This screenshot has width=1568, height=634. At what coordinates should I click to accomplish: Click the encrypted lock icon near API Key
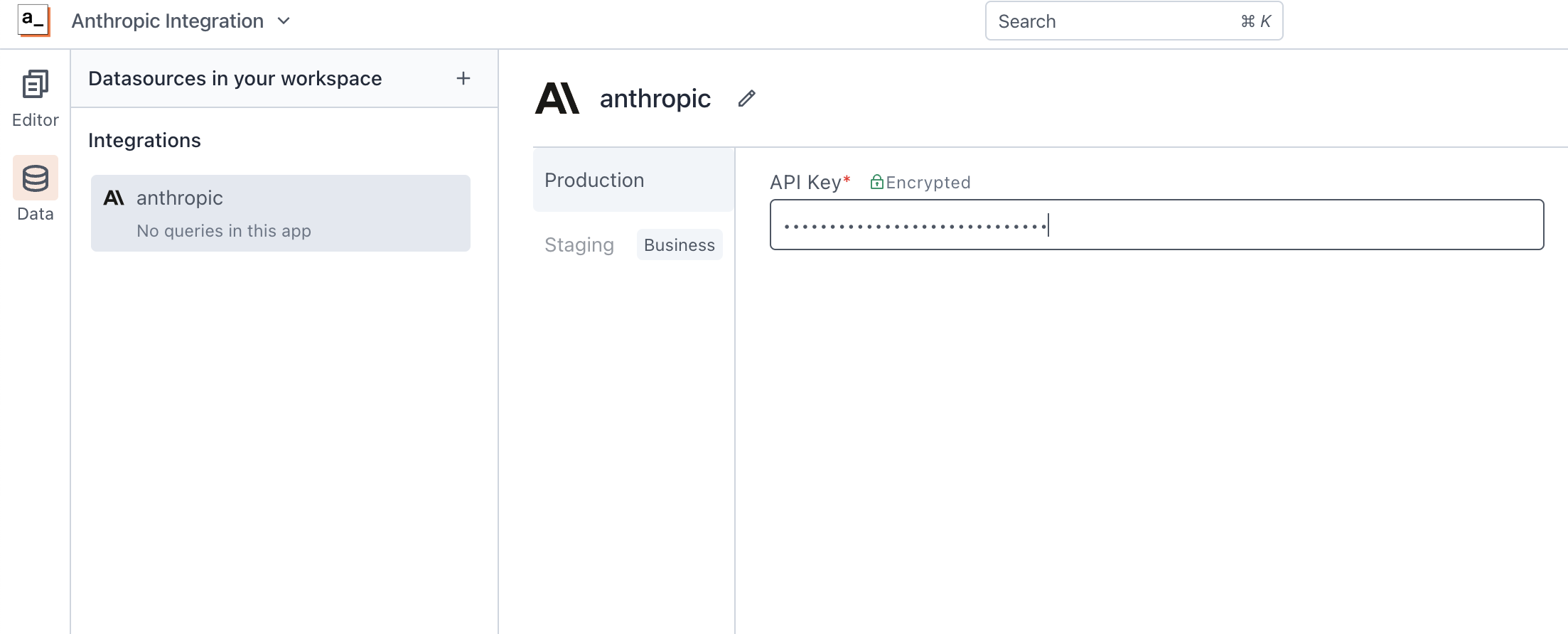click(x=876, y=182)
